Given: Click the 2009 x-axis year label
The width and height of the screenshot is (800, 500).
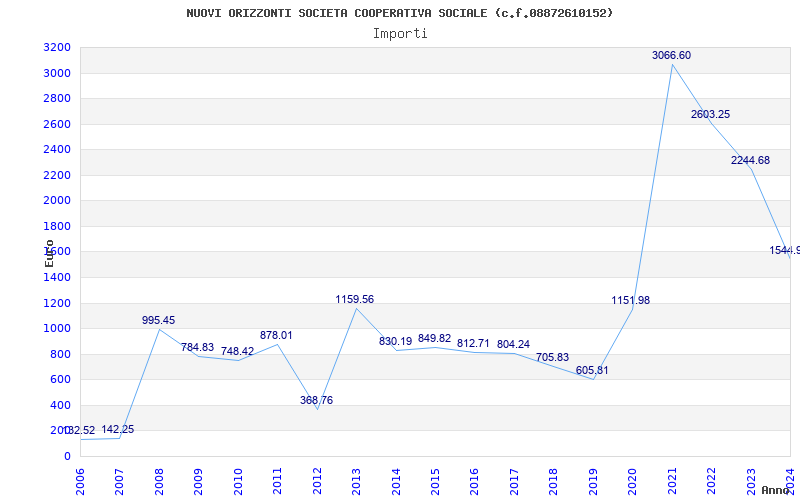Looking at the screenshot, I should pyautogui.click(x=198, y=481).
